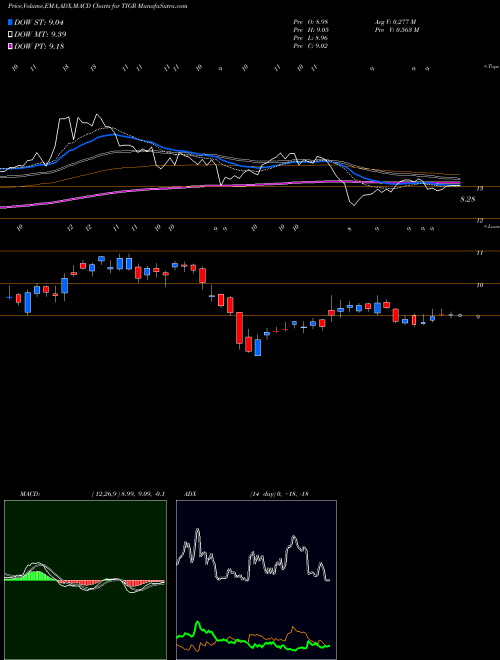Select the 'DOW MT: 9.39' legend text

pos(40,34)
